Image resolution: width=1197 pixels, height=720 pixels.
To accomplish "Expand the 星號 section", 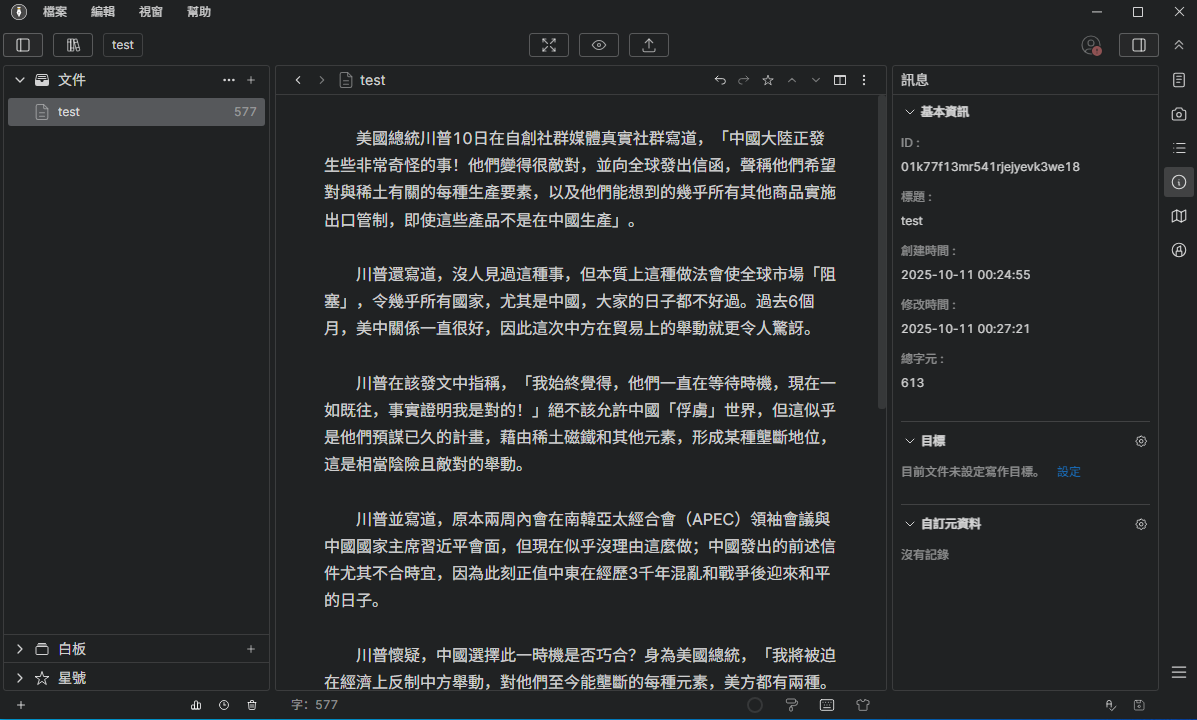I will point(20,678).
